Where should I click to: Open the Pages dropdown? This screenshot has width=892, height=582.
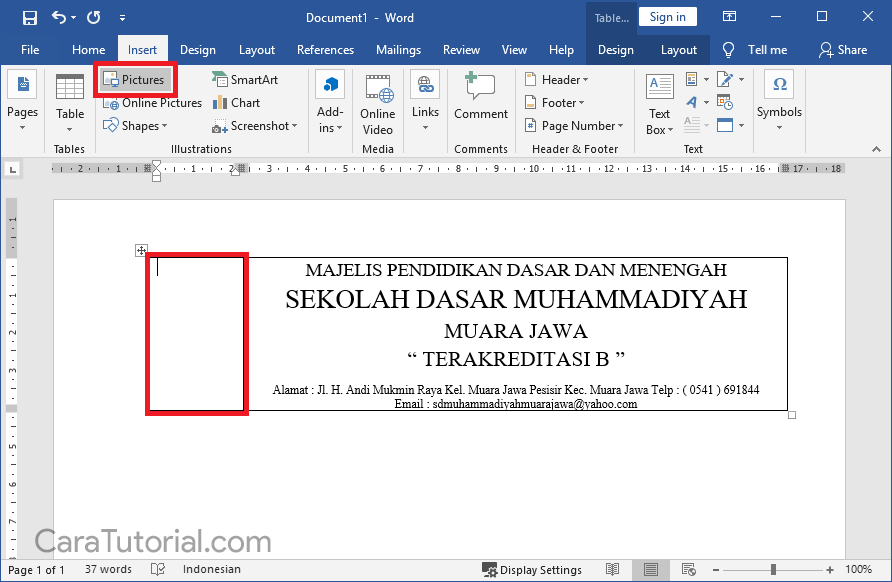coord(23,102)
